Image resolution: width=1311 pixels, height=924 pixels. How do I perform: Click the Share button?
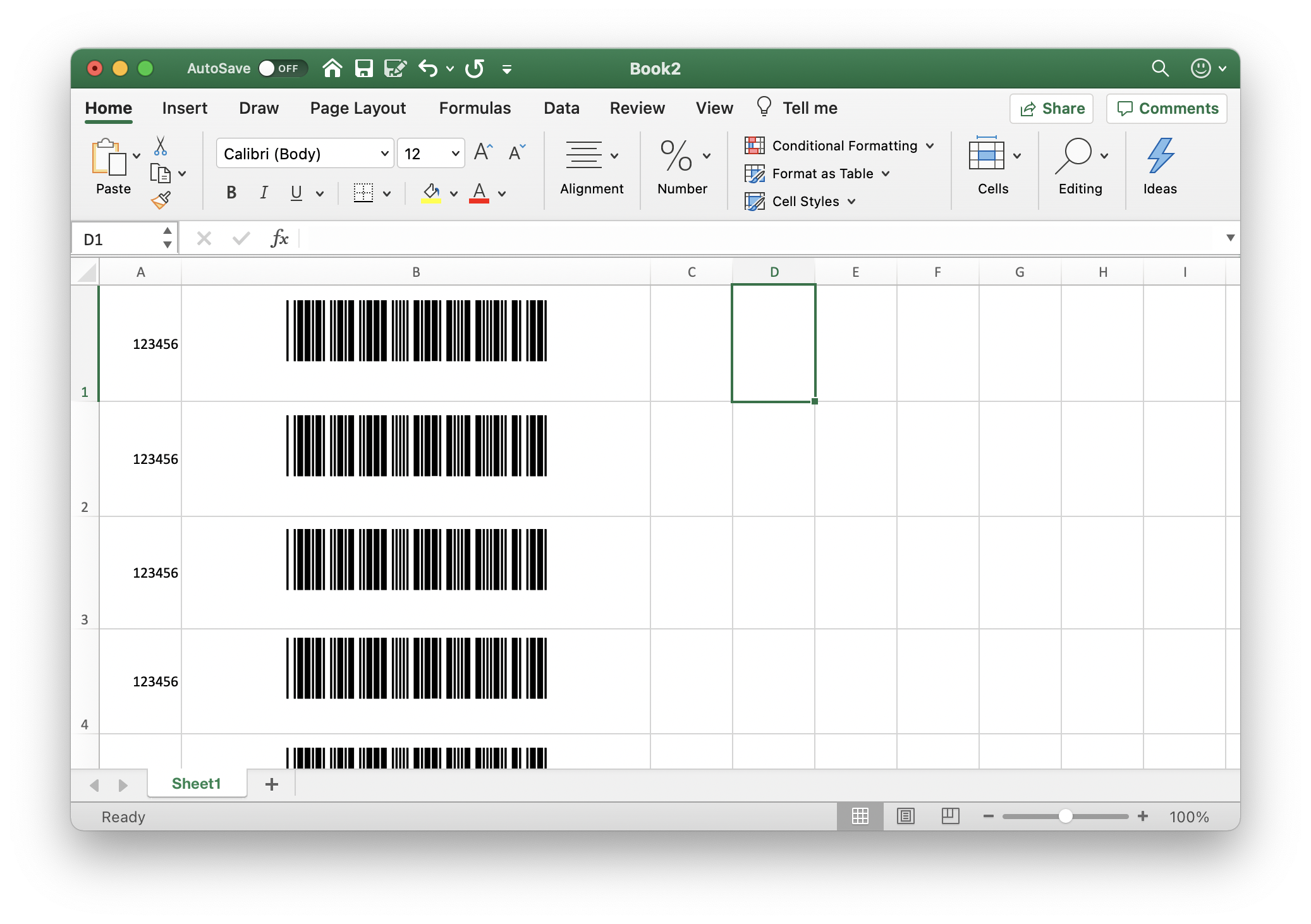coord(1051,108)
